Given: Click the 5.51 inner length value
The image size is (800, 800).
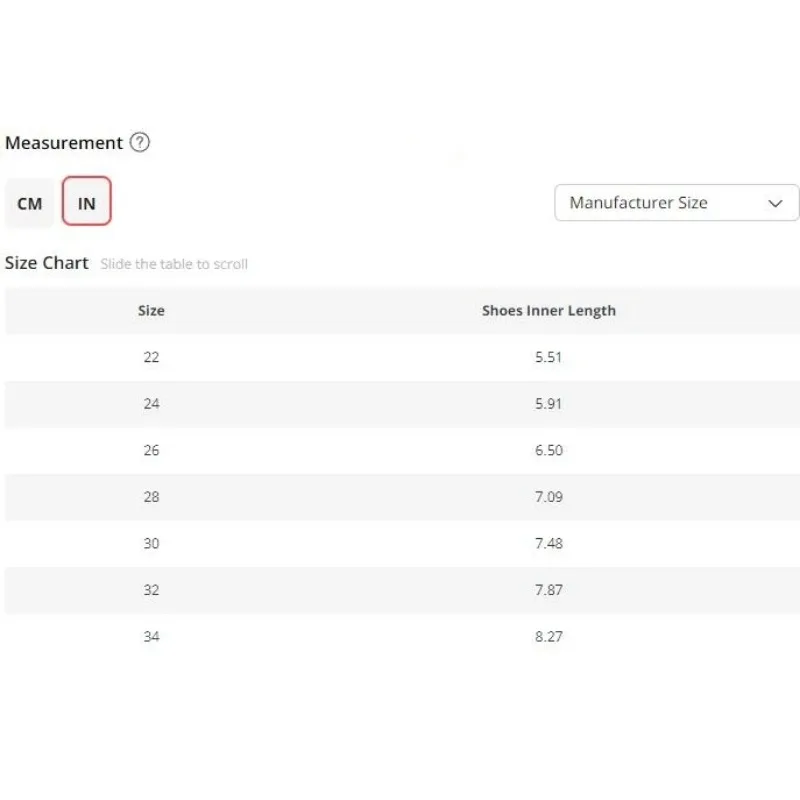Looking at the screenshot, I should (x=548, y=357).
